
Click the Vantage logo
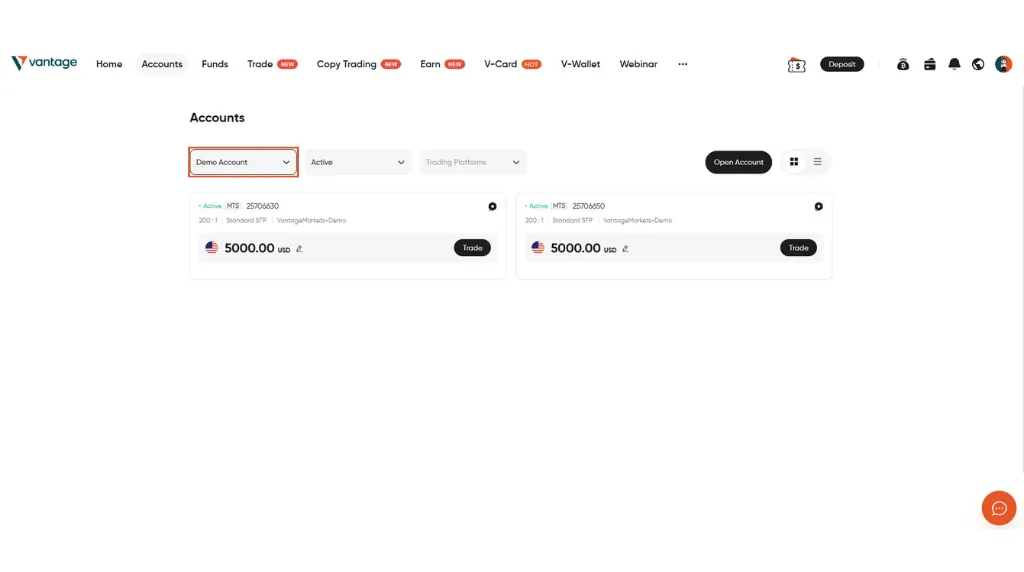click(44, 63)
